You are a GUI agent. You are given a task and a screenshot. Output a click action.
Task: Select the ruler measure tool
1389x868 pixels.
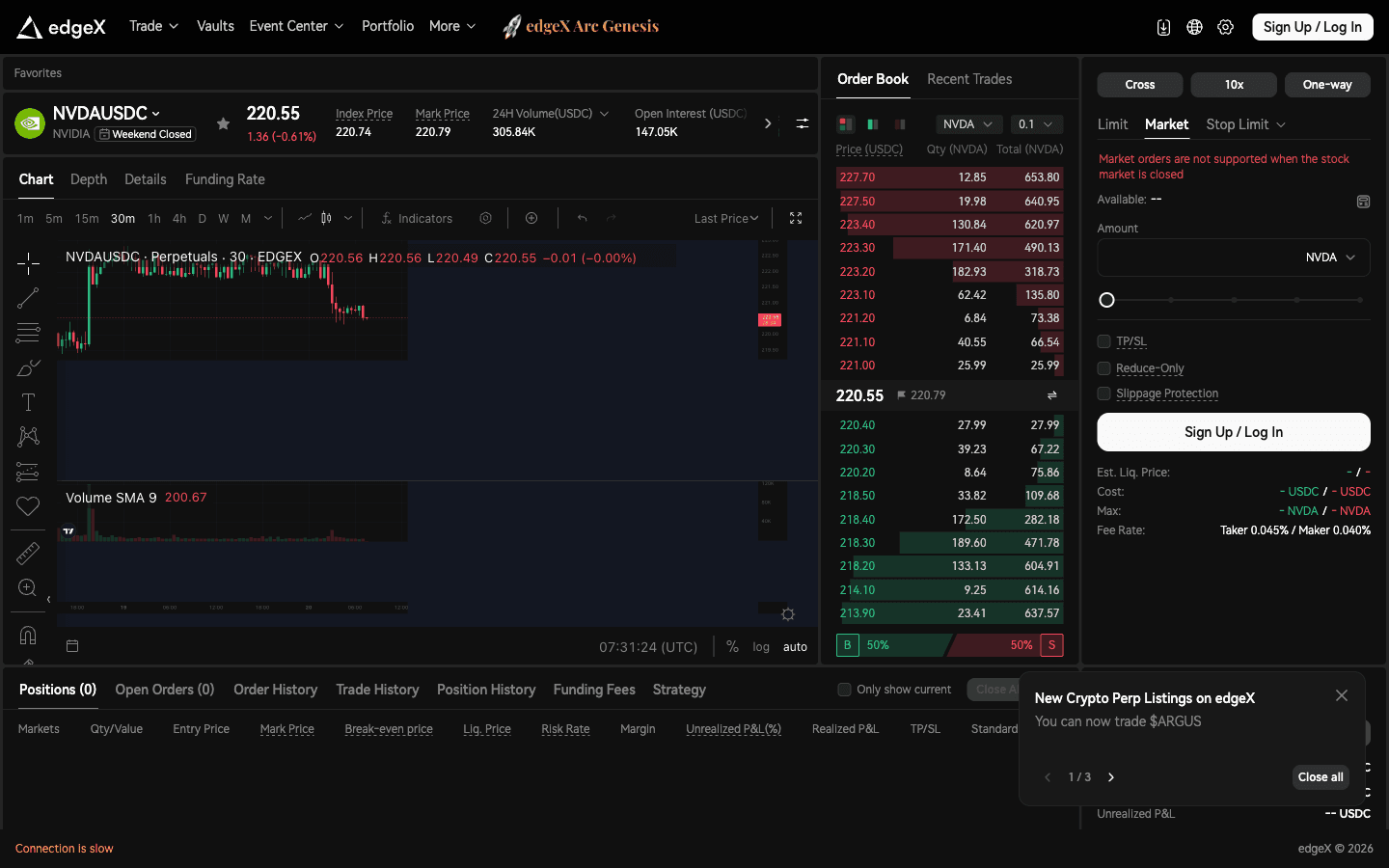28,553
